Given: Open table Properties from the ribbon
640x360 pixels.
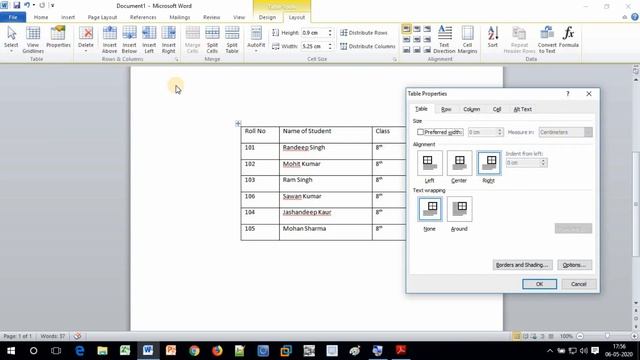Looking at the screenshot, I should click(x=58, y=37).
